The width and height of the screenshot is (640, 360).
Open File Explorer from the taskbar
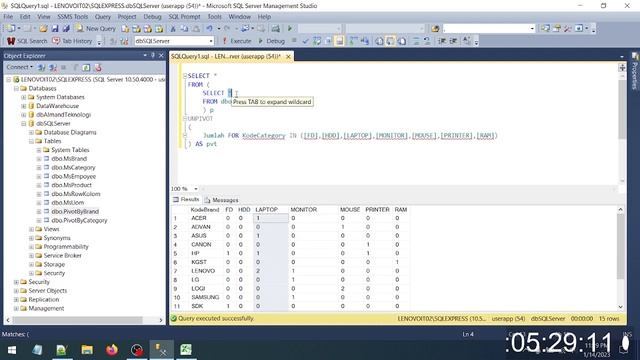(87, 350)
